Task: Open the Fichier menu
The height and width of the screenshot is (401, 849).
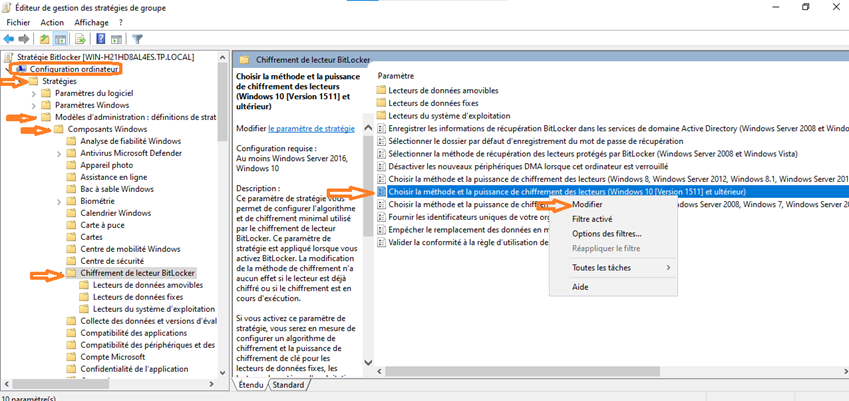Action: tap(18, 22)
